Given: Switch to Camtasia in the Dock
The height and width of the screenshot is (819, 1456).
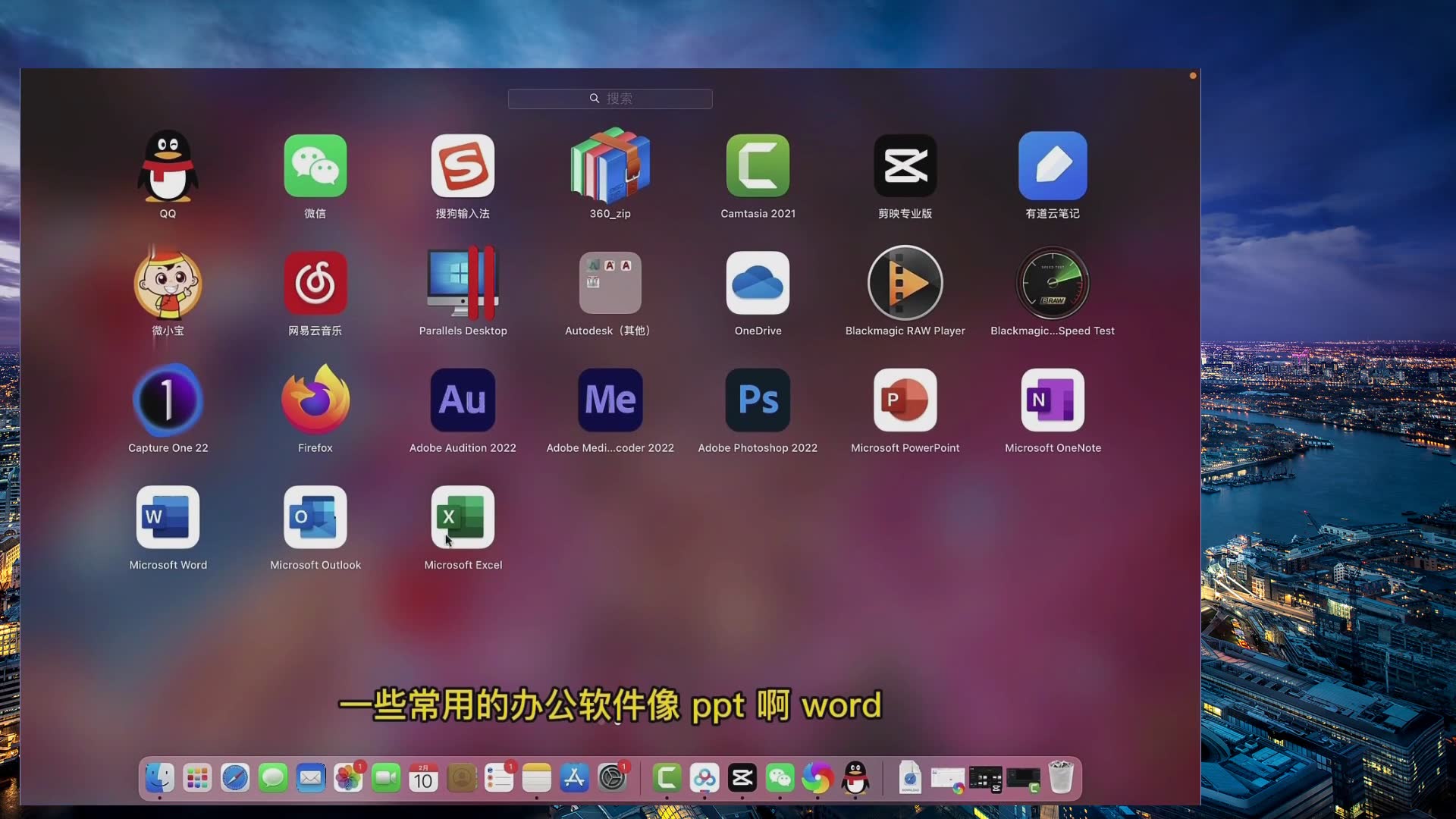Looking at the screenshot, I should click(667, 777).
